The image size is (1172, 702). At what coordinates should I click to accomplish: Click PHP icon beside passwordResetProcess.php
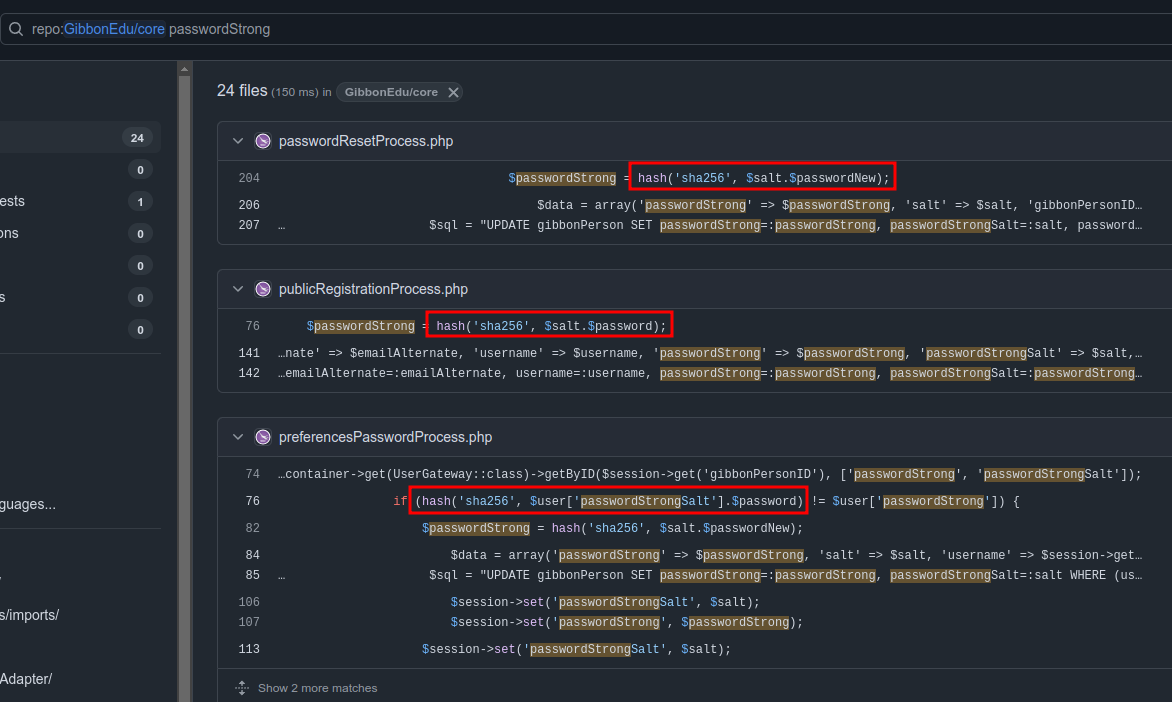pos(263,141)
